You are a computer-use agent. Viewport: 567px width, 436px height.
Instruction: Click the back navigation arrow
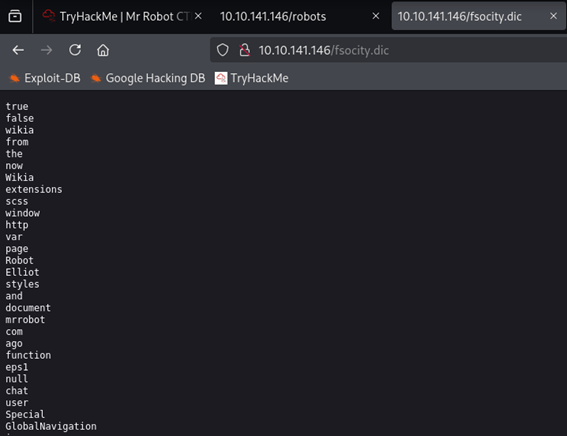18,50
